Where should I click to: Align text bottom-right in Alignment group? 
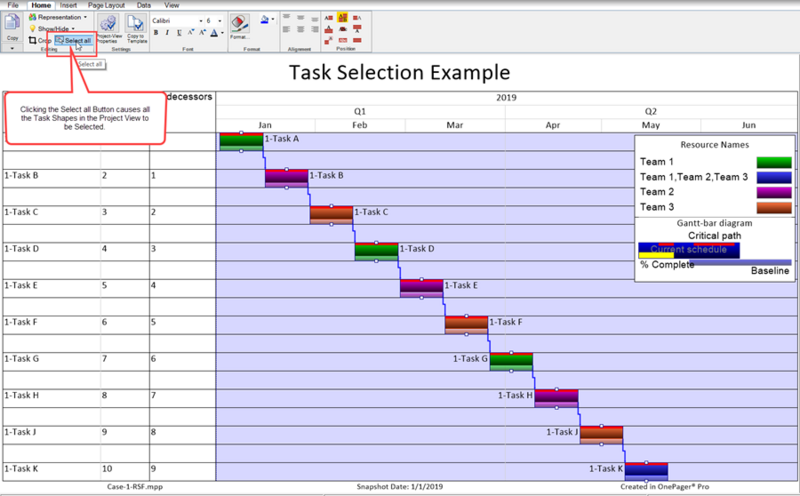tap(314, 30)
